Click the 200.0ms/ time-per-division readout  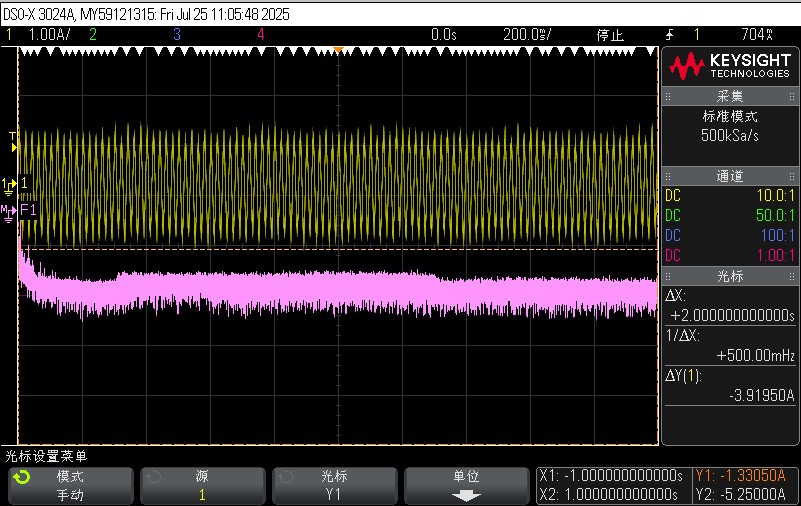pyautogui.click(x=526, y=34)
